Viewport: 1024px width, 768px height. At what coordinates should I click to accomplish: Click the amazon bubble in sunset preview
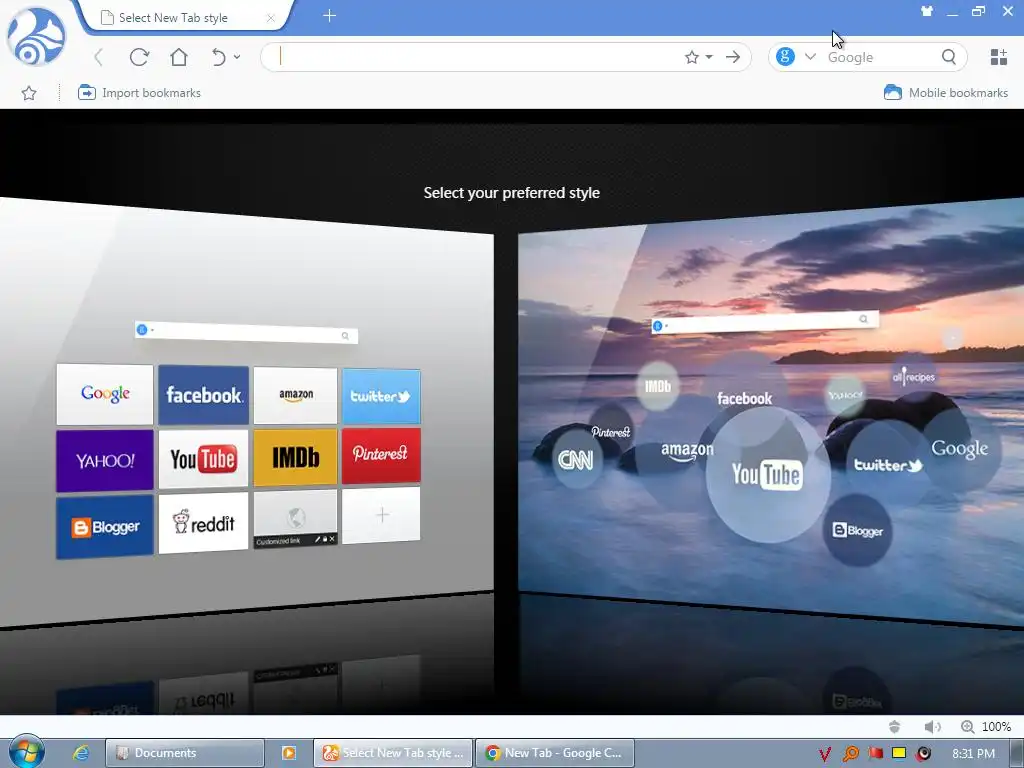click(x=687, y=451)
